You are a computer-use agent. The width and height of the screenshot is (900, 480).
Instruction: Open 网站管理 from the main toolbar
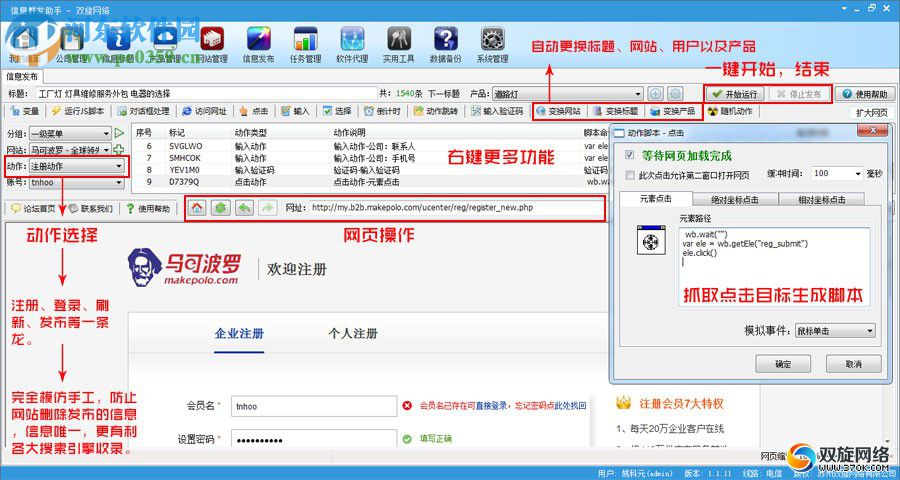(x=212, y=45)
